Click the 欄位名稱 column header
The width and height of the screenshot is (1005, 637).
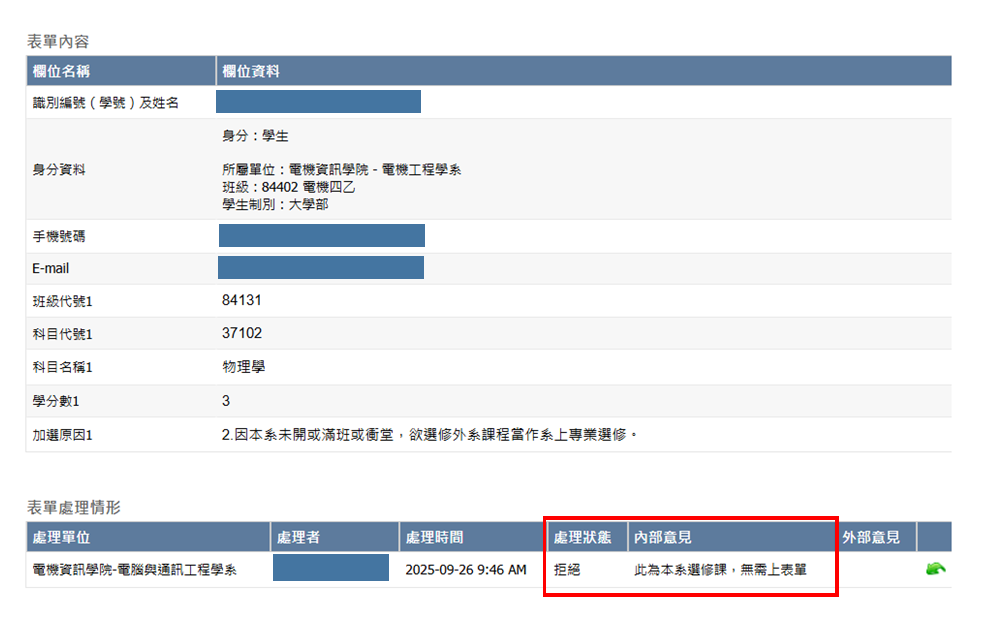pyautogui.click(x=62, y=71)
